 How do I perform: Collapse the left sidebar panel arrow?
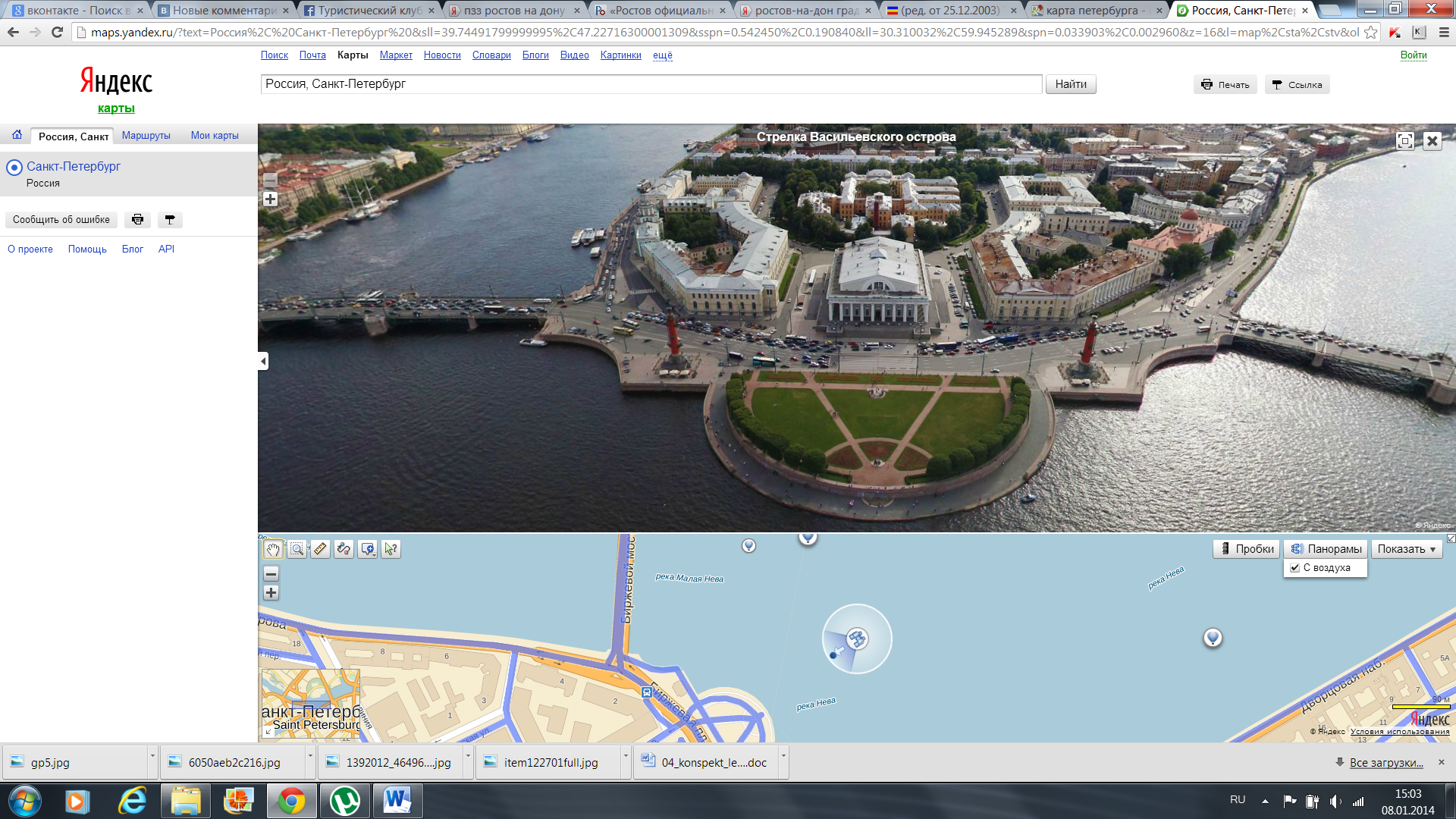click(x=263, y=361)
